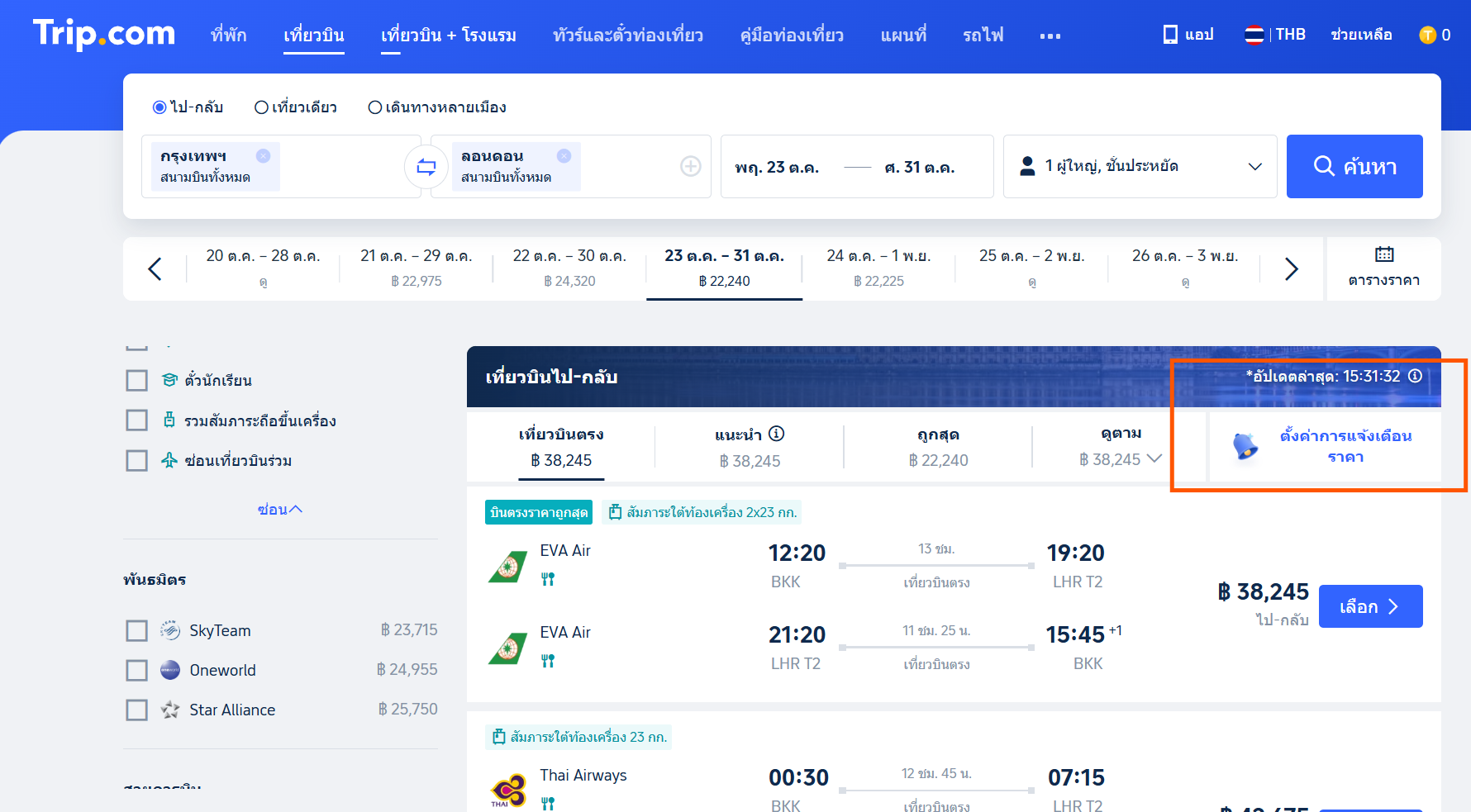Click the Star Alliance logo

tap(170, 710)
